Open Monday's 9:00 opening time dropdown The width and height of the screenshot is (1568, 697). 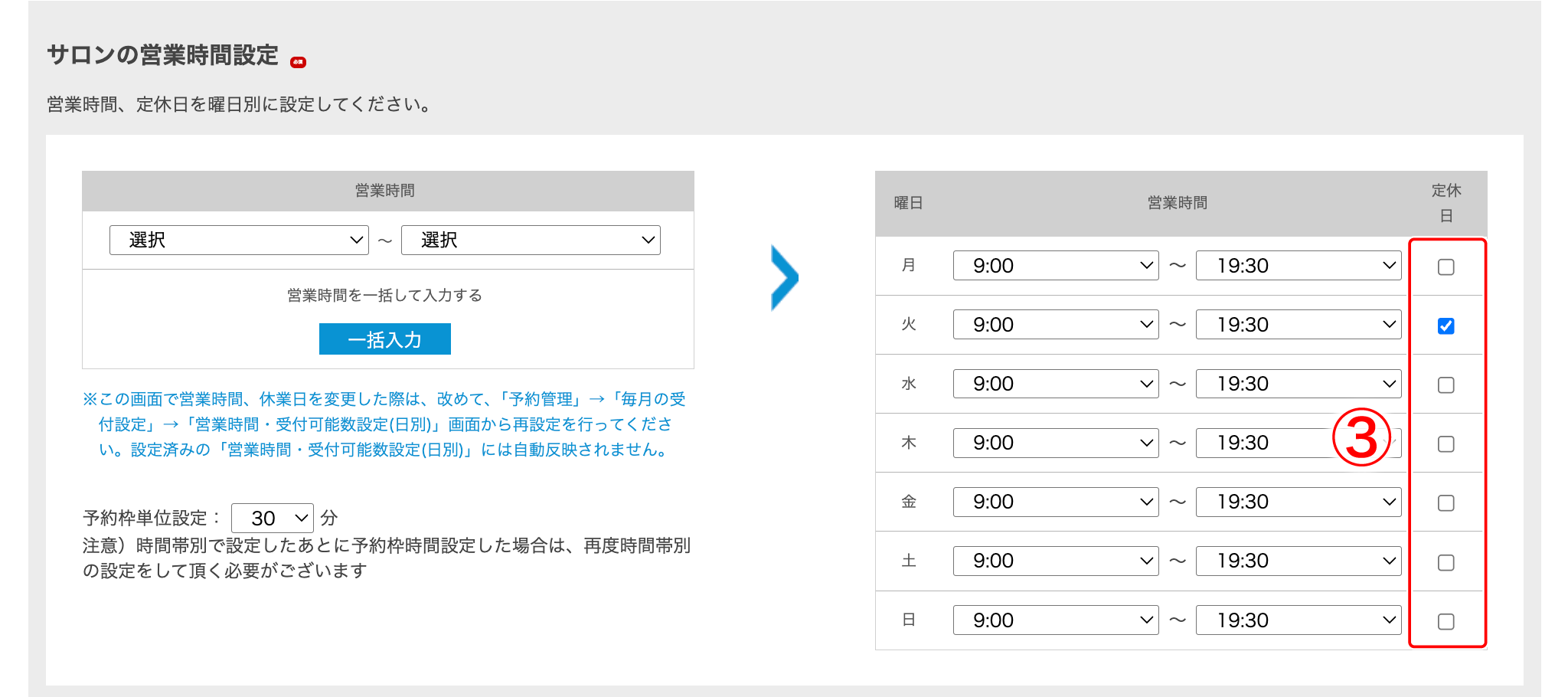1055,266
